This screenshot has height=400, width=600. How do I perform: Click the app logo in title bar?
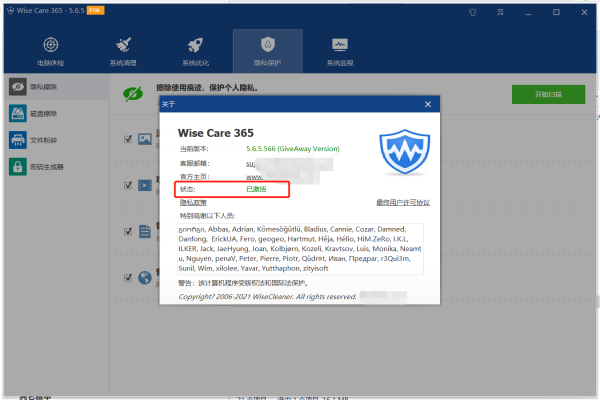coord(11,11)
